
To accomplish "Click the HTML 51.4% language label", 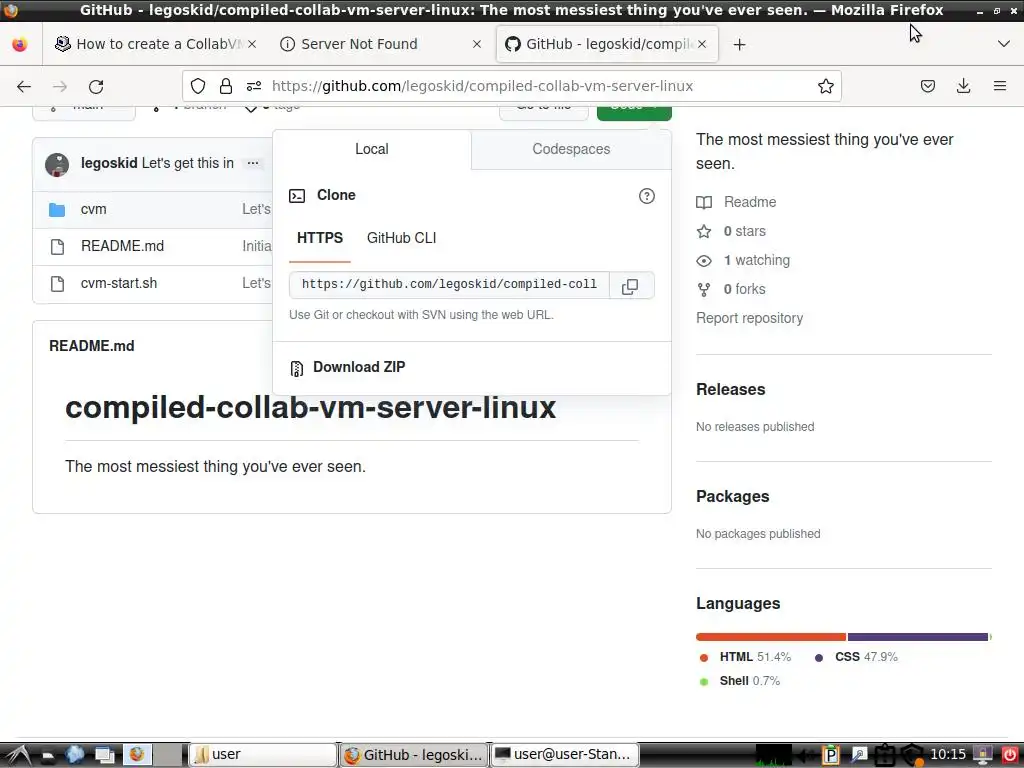I will click(755, 657).
